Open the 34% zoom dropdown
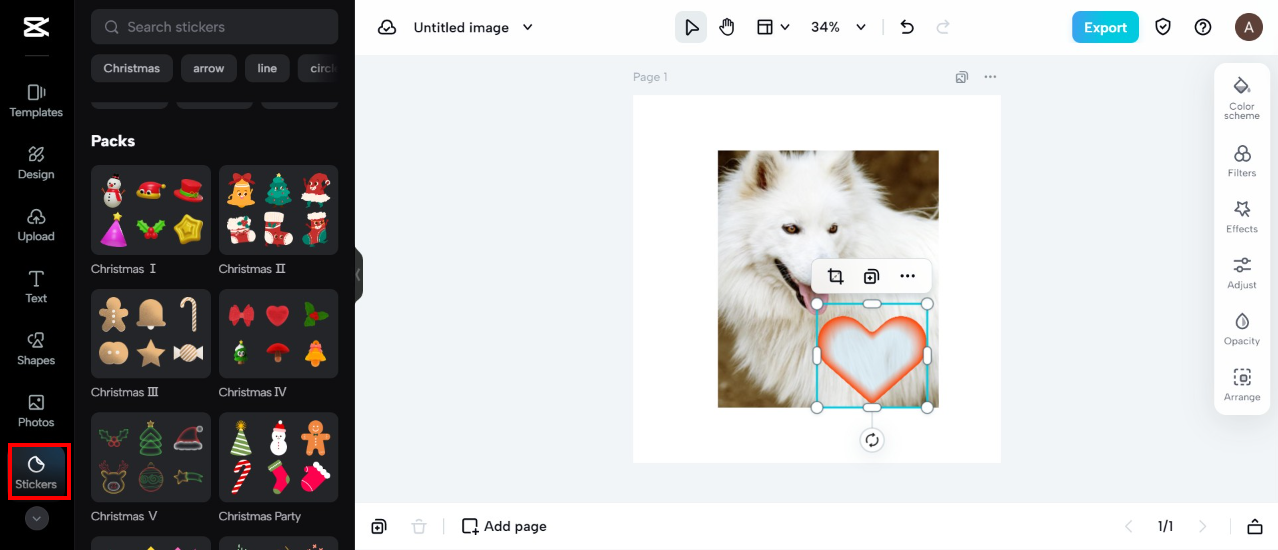 click(838, 28)
